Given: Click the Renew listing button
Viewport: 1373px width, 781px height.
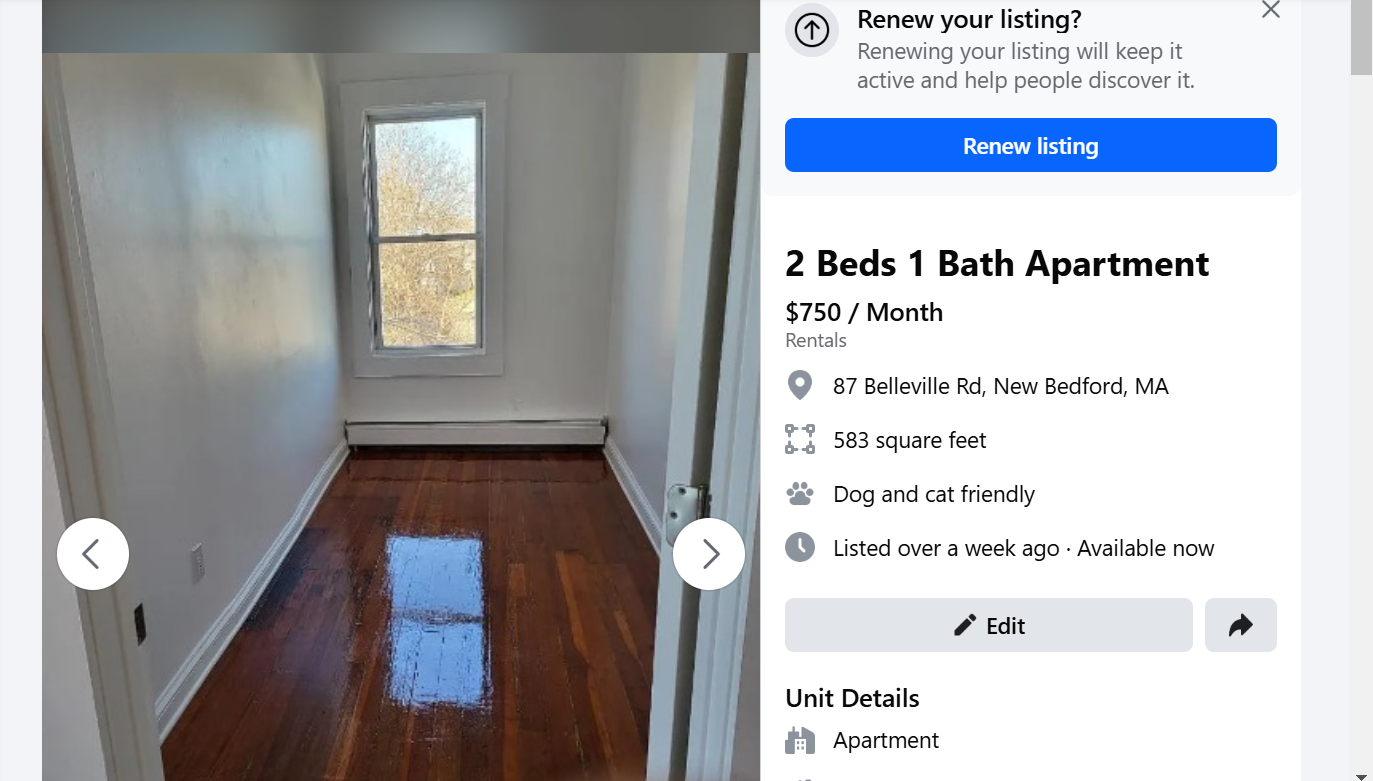Looking at the screenshot, I should (x=1030, y=145).
